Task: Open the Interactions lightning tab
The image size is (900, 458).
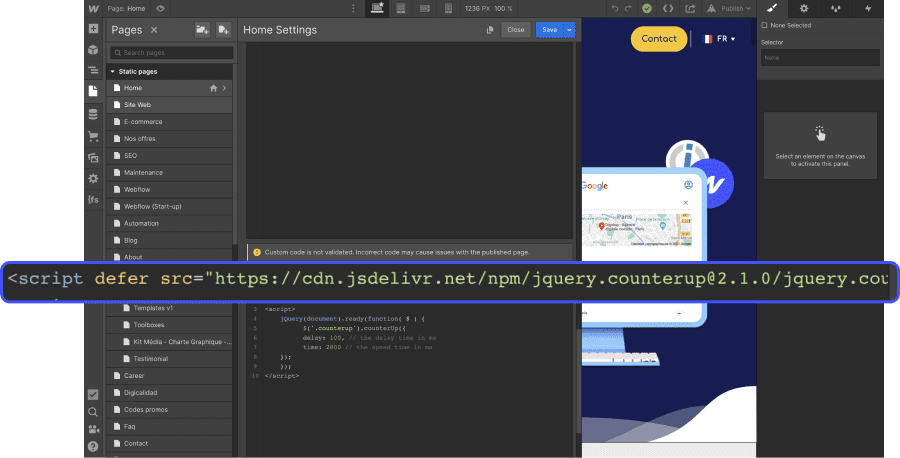Action: coord(868,8)
